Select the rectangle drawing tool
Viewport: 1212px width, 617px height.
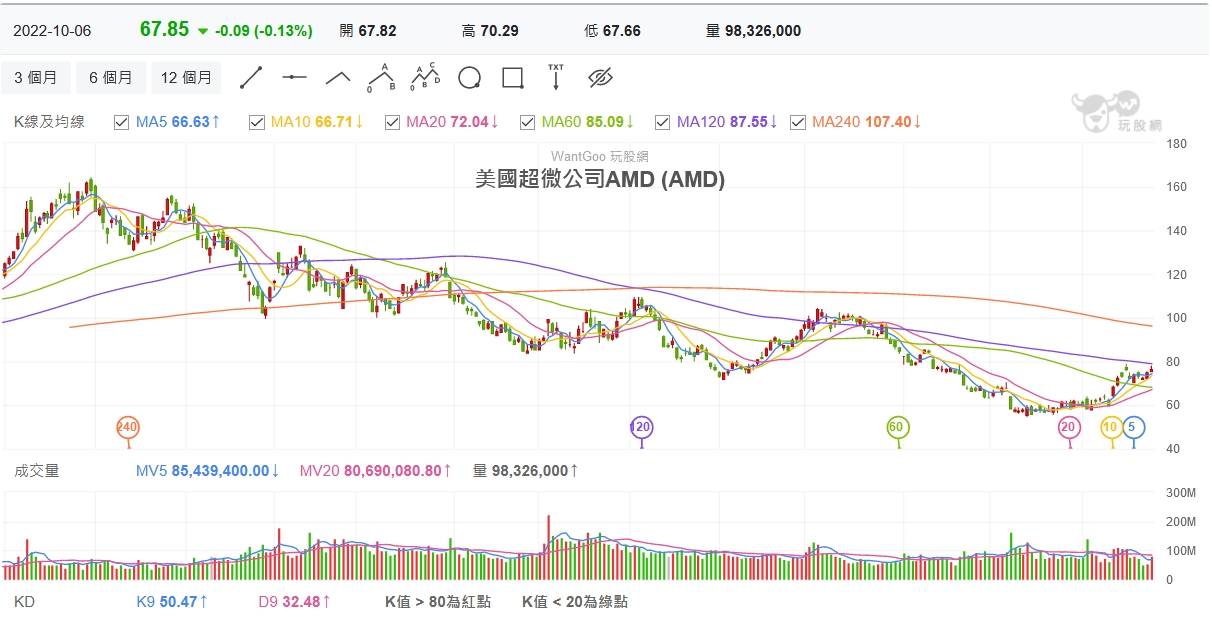coord(513,77)
